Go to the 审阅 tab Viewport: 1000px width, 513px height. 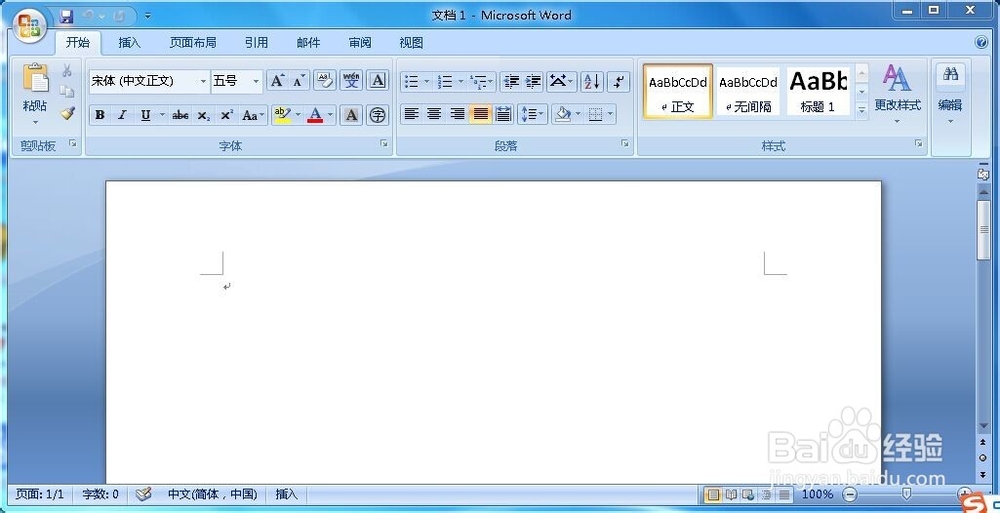[360, 43]
